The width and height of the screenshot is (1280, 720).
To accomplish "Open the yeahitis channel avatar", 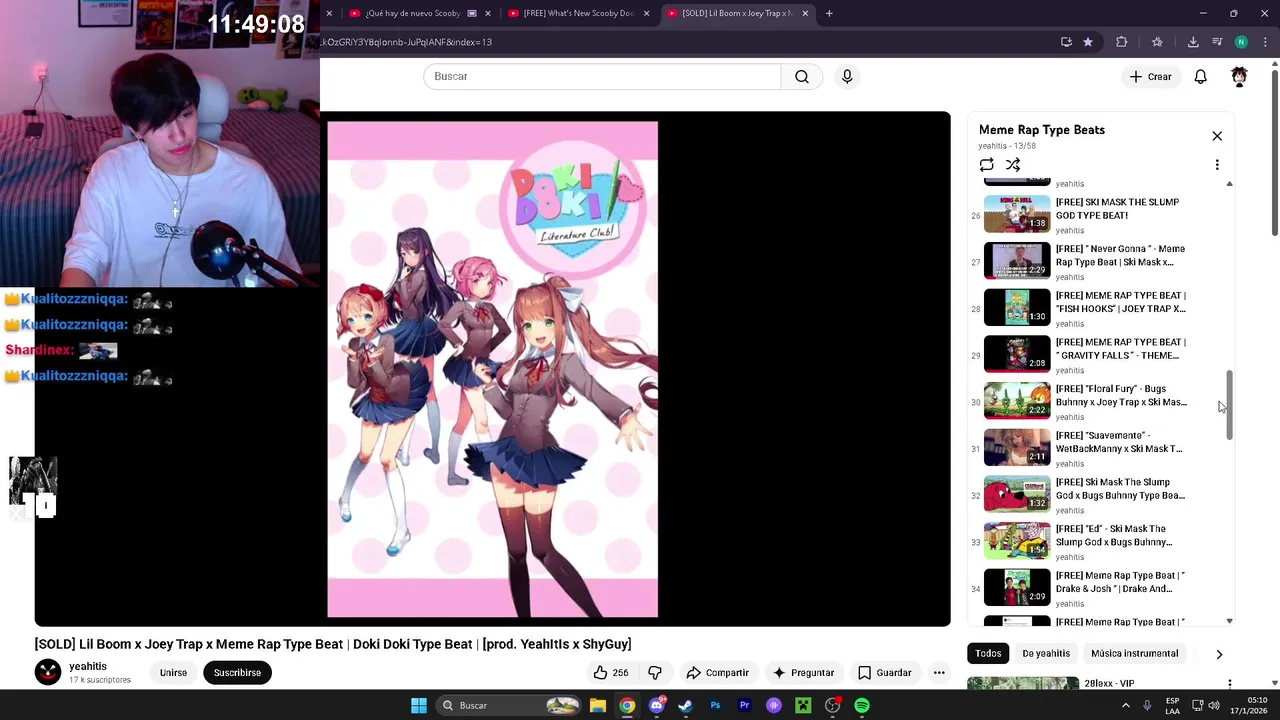I will pyautogui.click(x=48, y=672).
